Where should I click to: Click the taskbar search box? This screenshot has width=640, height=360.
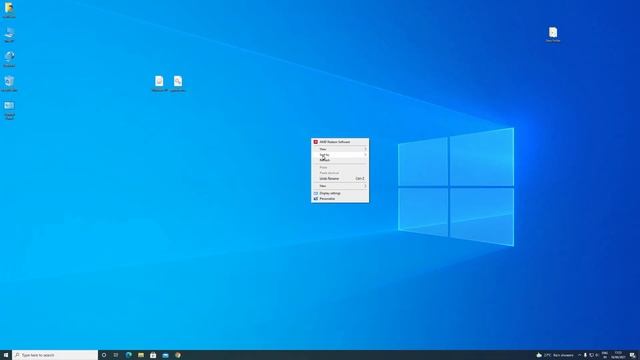coord(55,355)
